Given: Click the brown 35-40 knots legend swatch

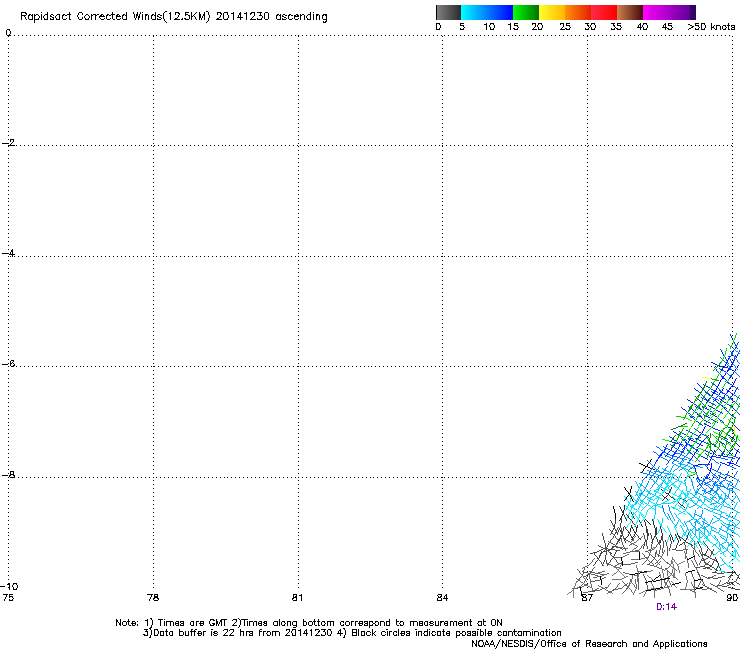Looking at the screenshot, I should click(x=630, y=12).
